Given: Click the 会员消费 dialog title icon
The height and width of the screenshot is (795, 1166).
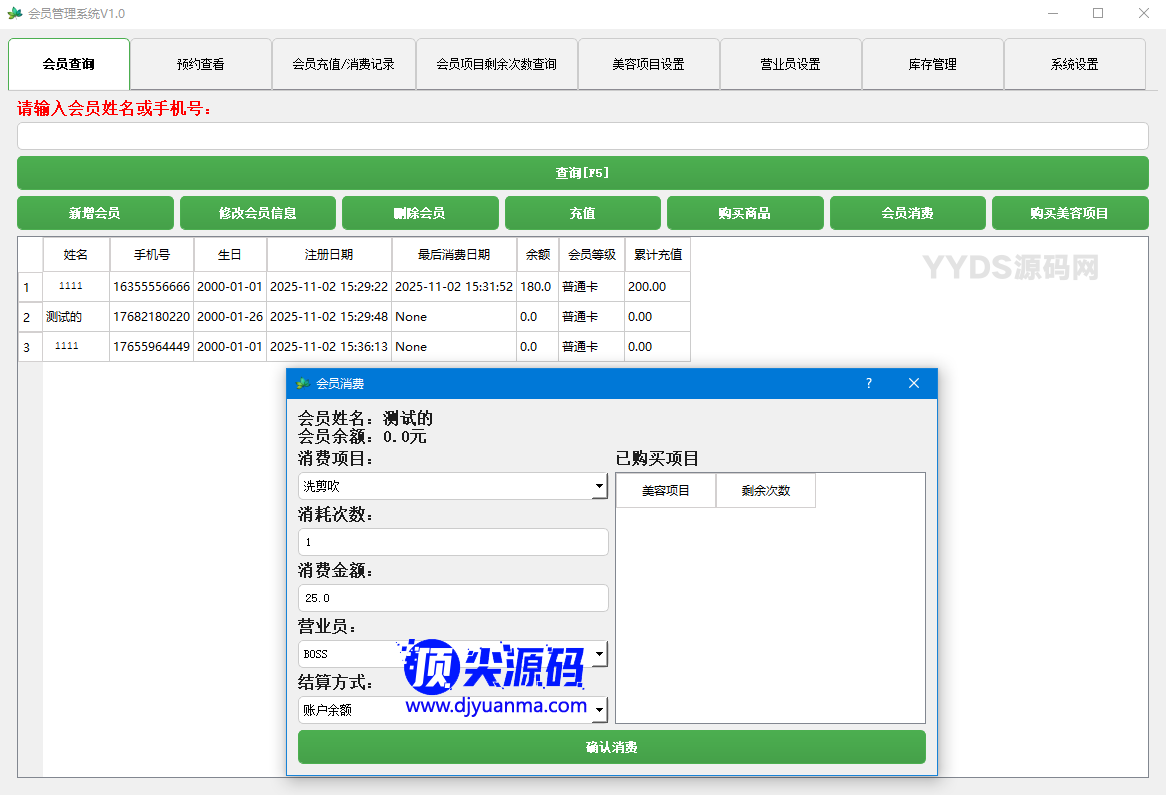Looking at the screenshot, I should click(x=303, y=384).
